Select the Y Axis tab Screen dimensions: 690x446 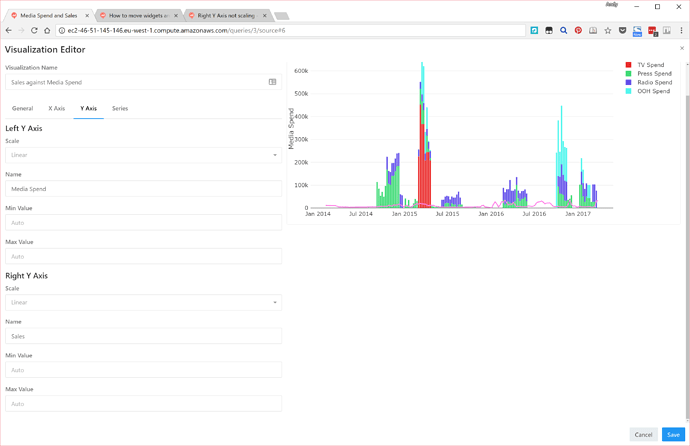click(88, 108)
